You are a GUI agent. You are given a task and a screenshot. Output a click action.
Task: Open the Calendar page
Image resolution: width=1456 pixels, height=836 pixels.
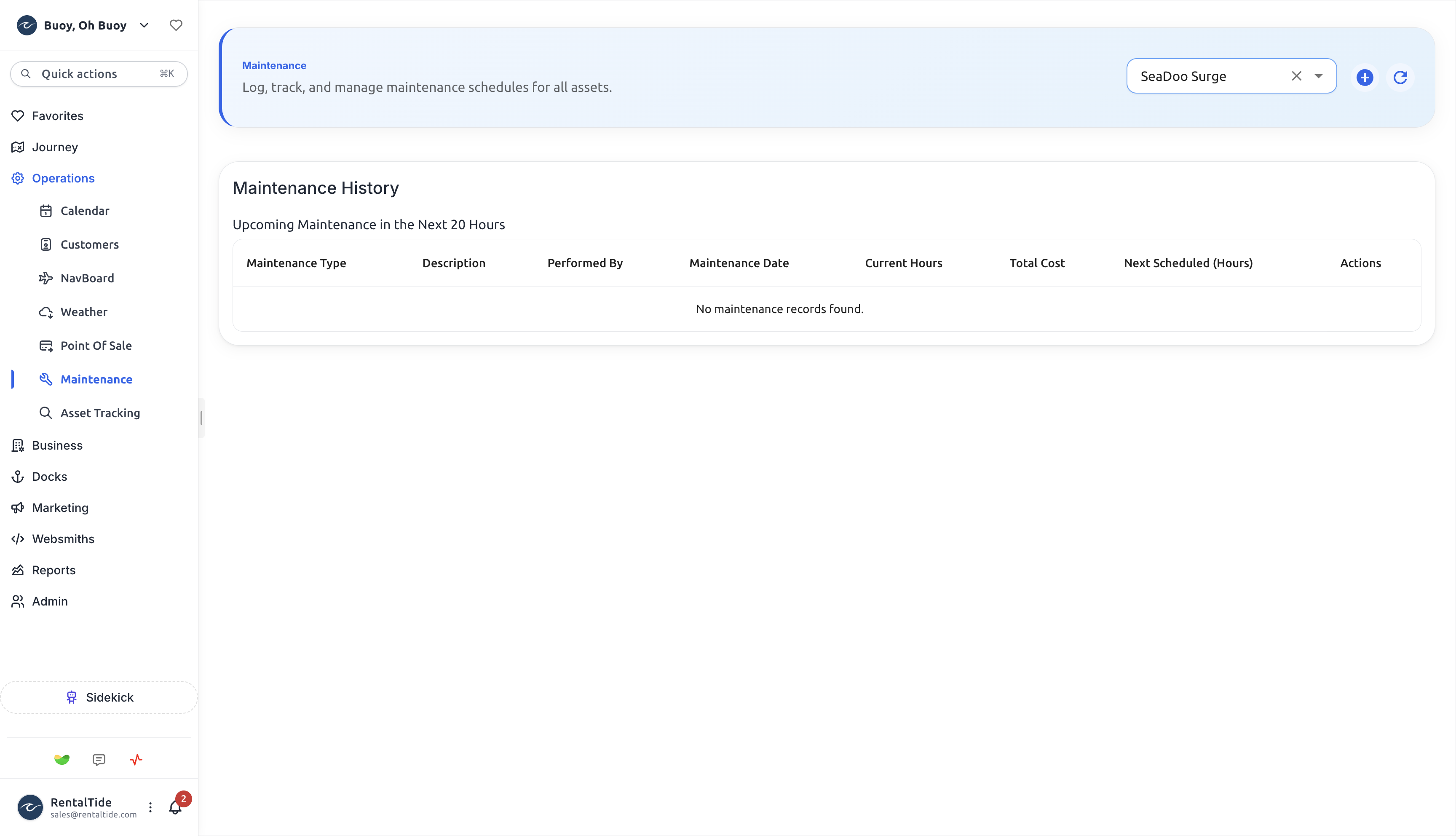click(85, 211)
